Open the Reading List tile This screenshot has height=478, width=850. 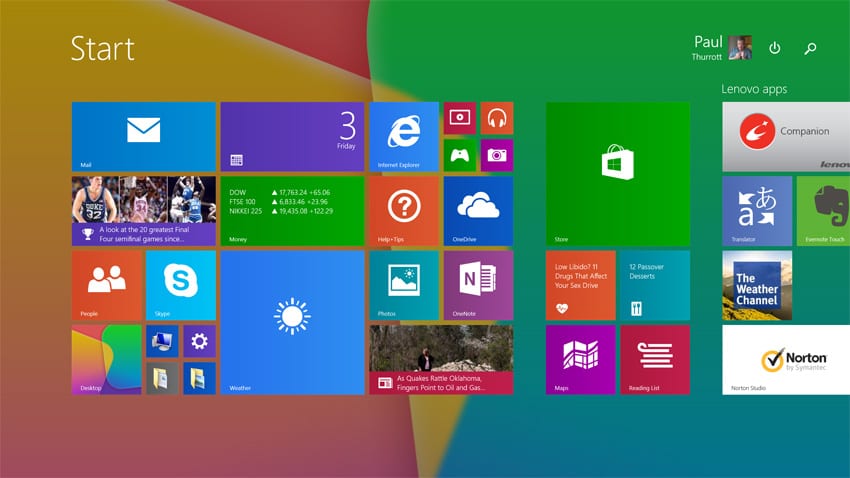point(655,360)
